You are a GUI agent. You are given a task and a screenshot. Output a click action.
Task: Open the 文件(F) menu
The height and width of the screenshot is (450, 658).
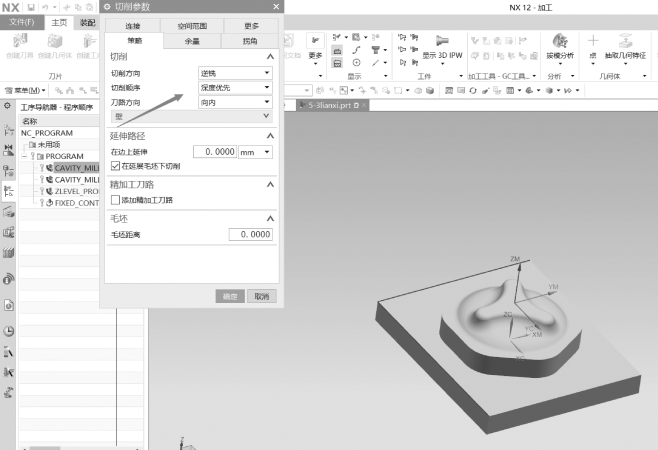[x=22, y=20]
